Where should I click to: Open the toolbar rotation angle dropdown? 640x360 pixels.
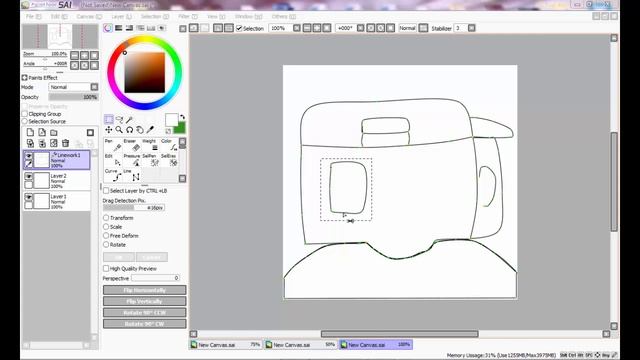pos(360,28)
